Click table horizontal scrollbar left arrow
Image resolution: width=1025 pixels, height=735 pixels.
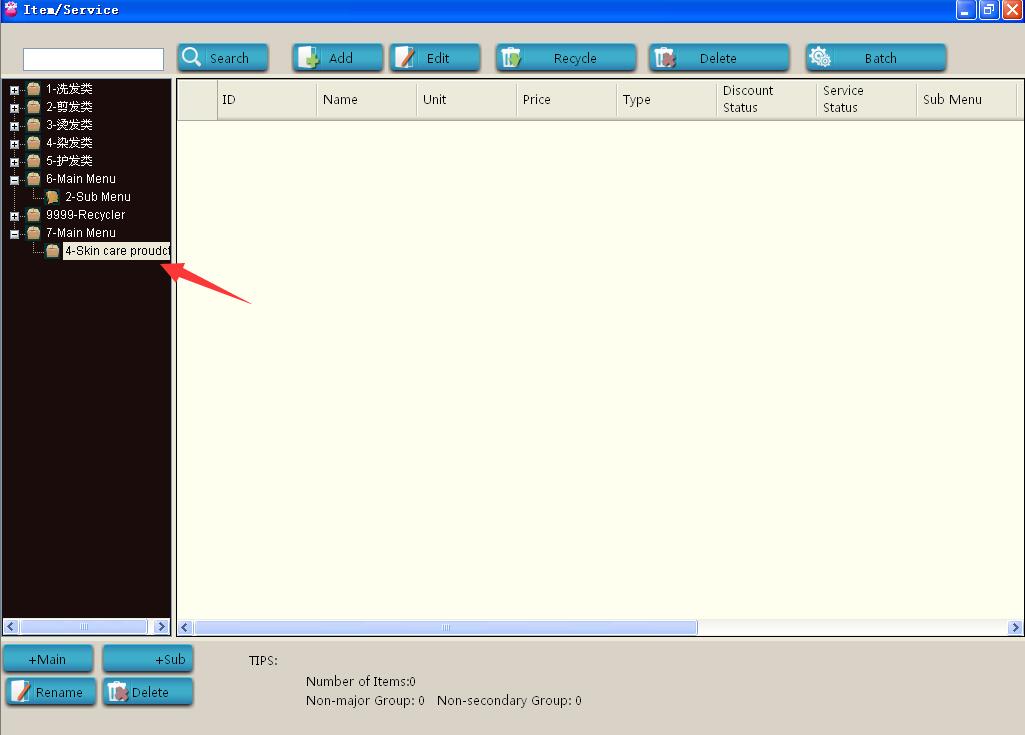click(185, 628)
